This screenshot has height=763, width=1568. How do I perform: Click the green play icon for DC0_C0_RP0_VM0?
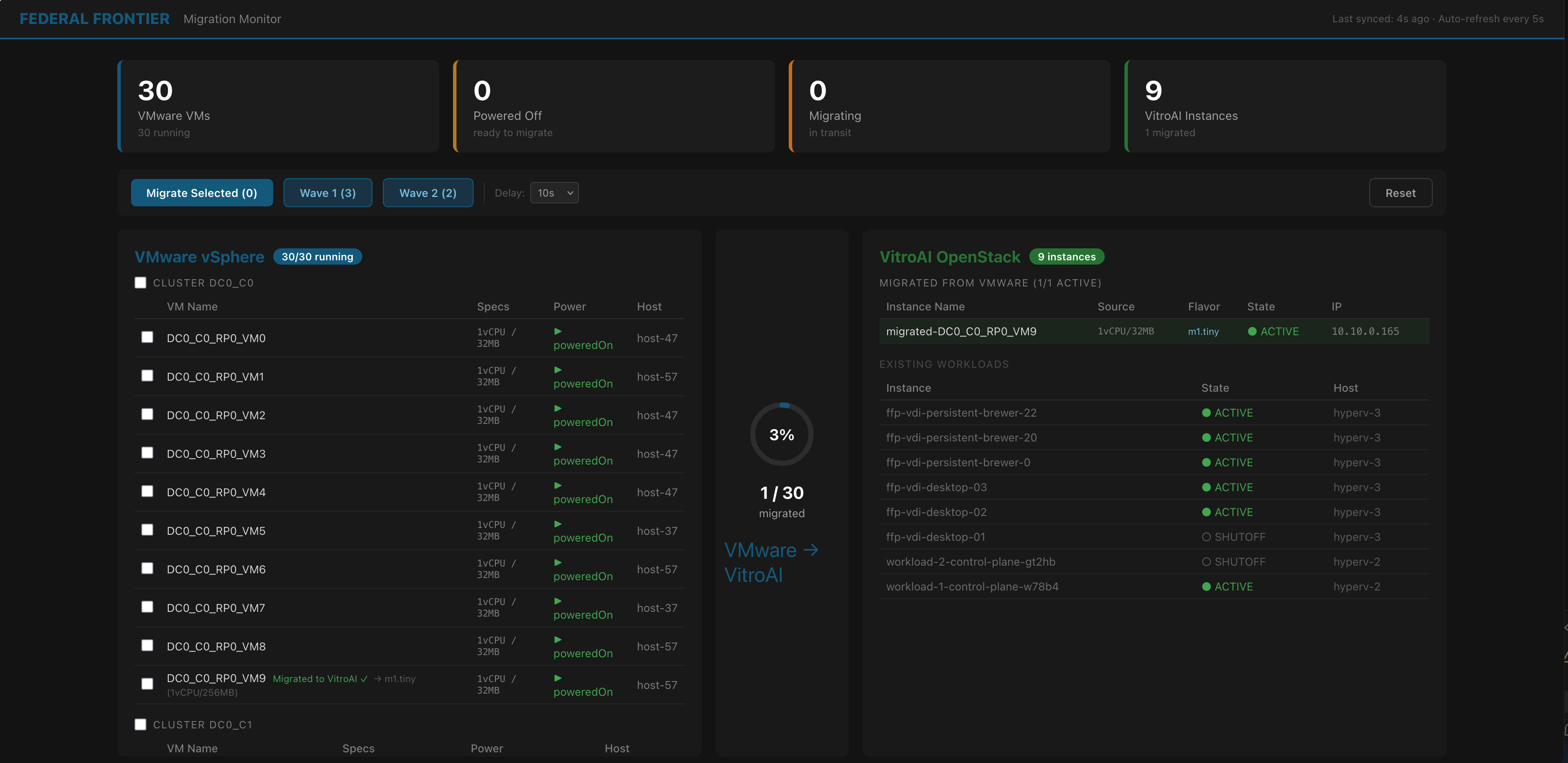pyautogui.click(x=557, y=331)
